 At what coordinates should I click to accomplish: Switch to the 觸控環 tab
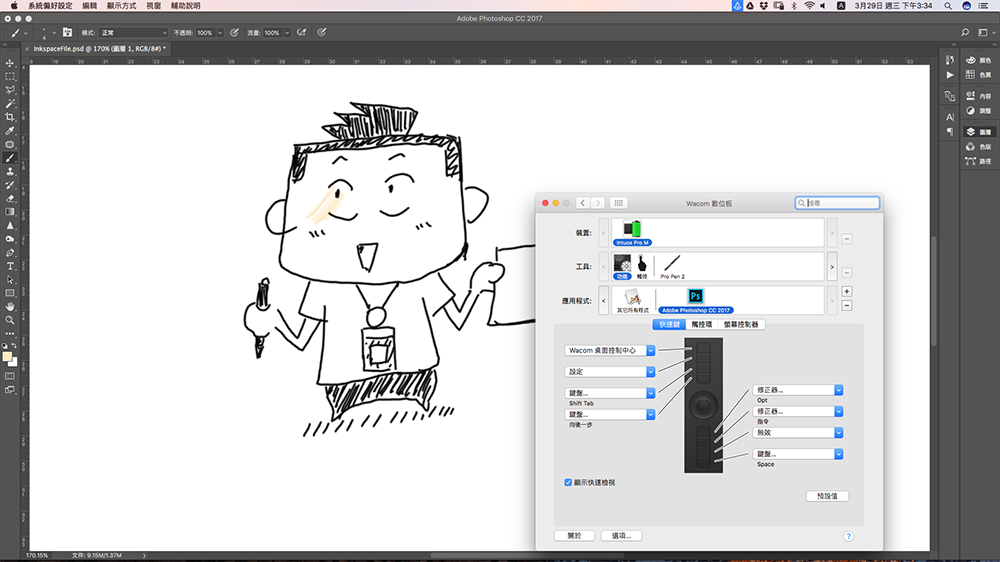pos(702,324)
